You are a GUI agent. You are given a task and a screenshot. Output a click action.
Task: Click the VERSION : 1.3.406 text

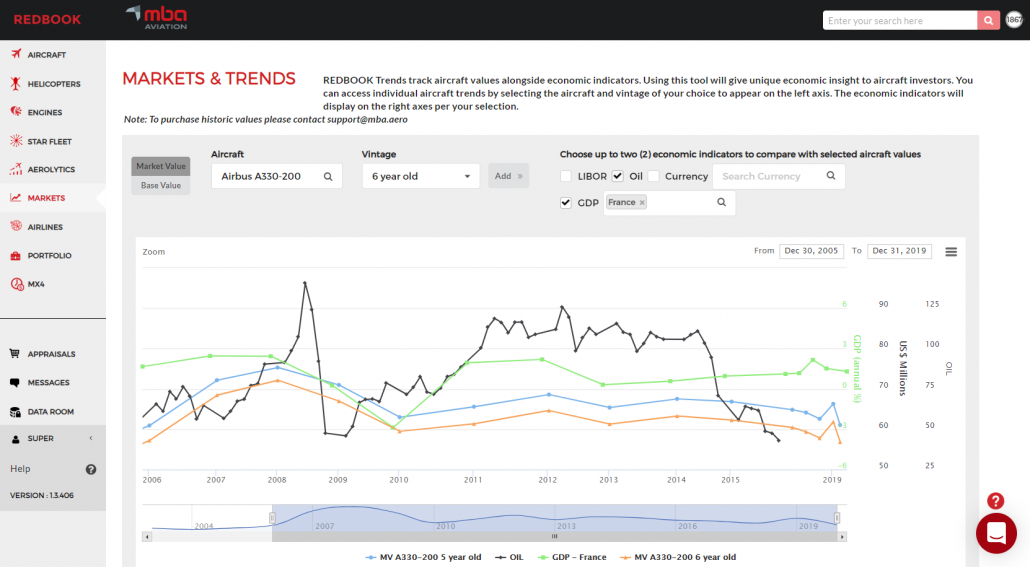coord(42,495)
